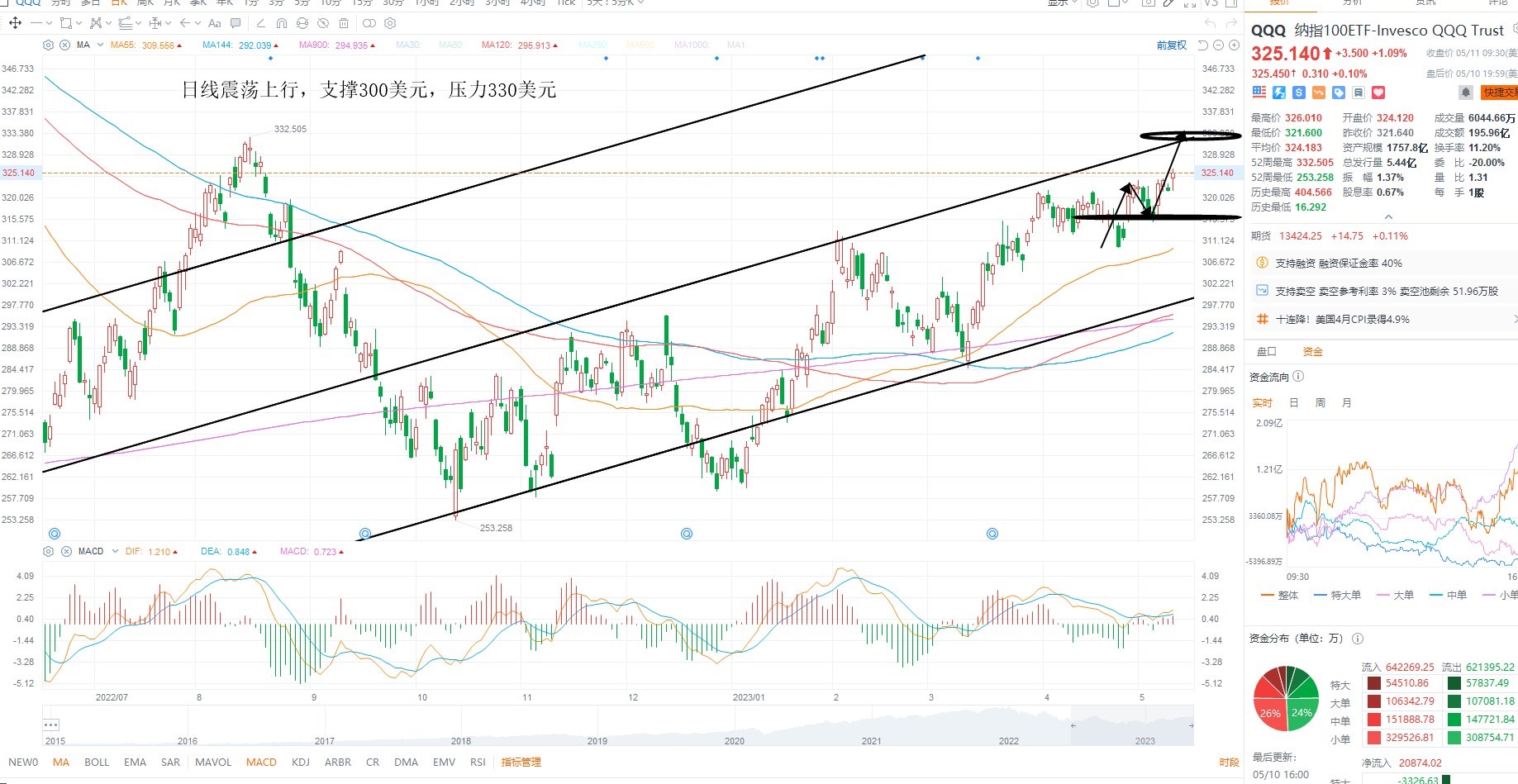Activate the Aa text annotation tool

(215, 23)
